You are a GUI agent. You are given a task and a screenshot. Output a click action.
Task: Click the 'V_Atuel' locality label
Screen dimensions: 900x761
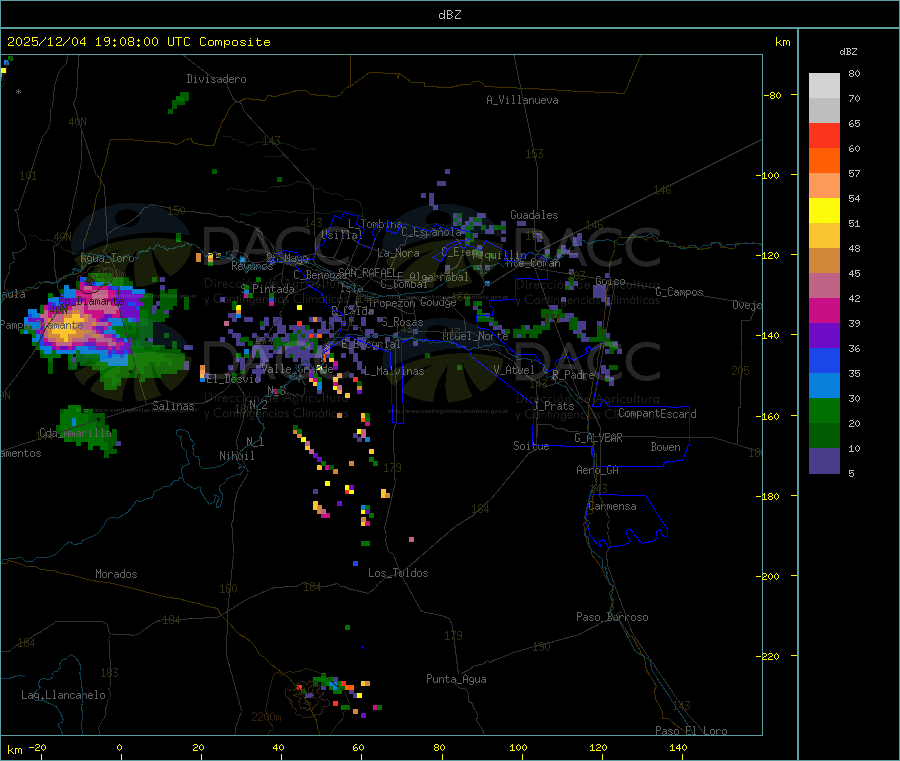tap(514, 370)
